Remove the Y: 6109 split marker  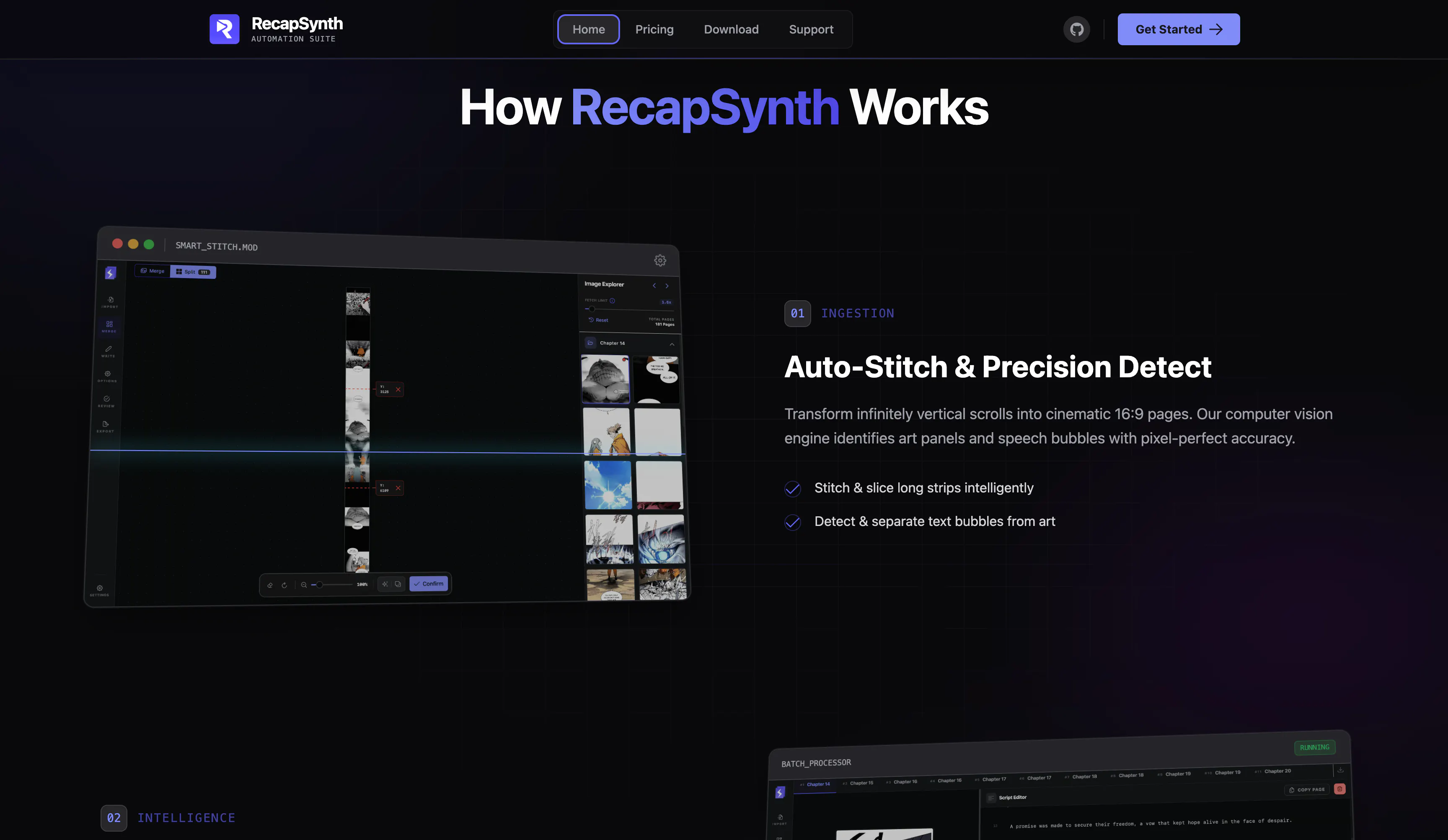[398, 488]
